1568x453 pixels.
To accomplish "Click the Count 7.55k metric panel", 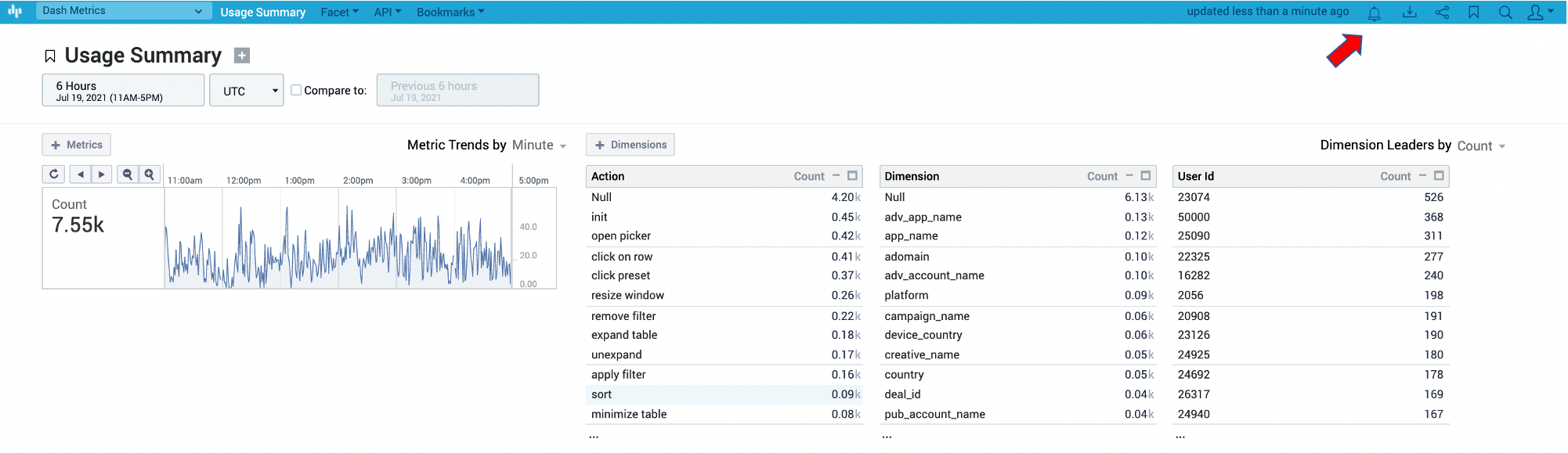I will click(103, 239).
